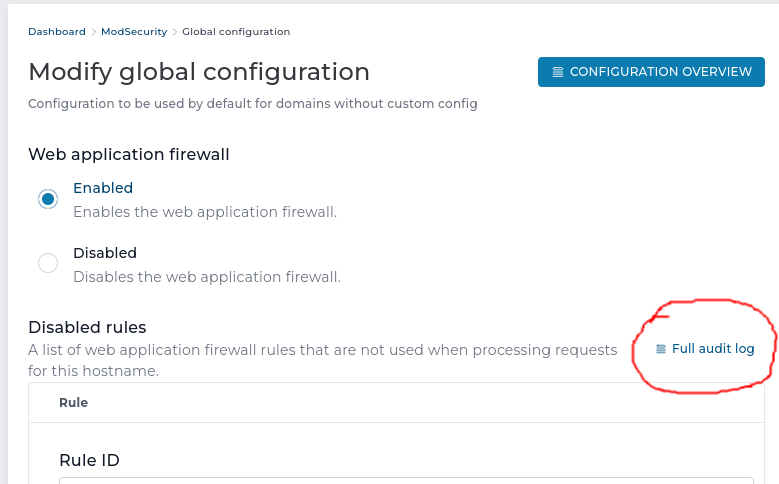The height and width of the screenshot is (484, 779).
Task: Select the Disabled radio button
Action: click(48, 263)
